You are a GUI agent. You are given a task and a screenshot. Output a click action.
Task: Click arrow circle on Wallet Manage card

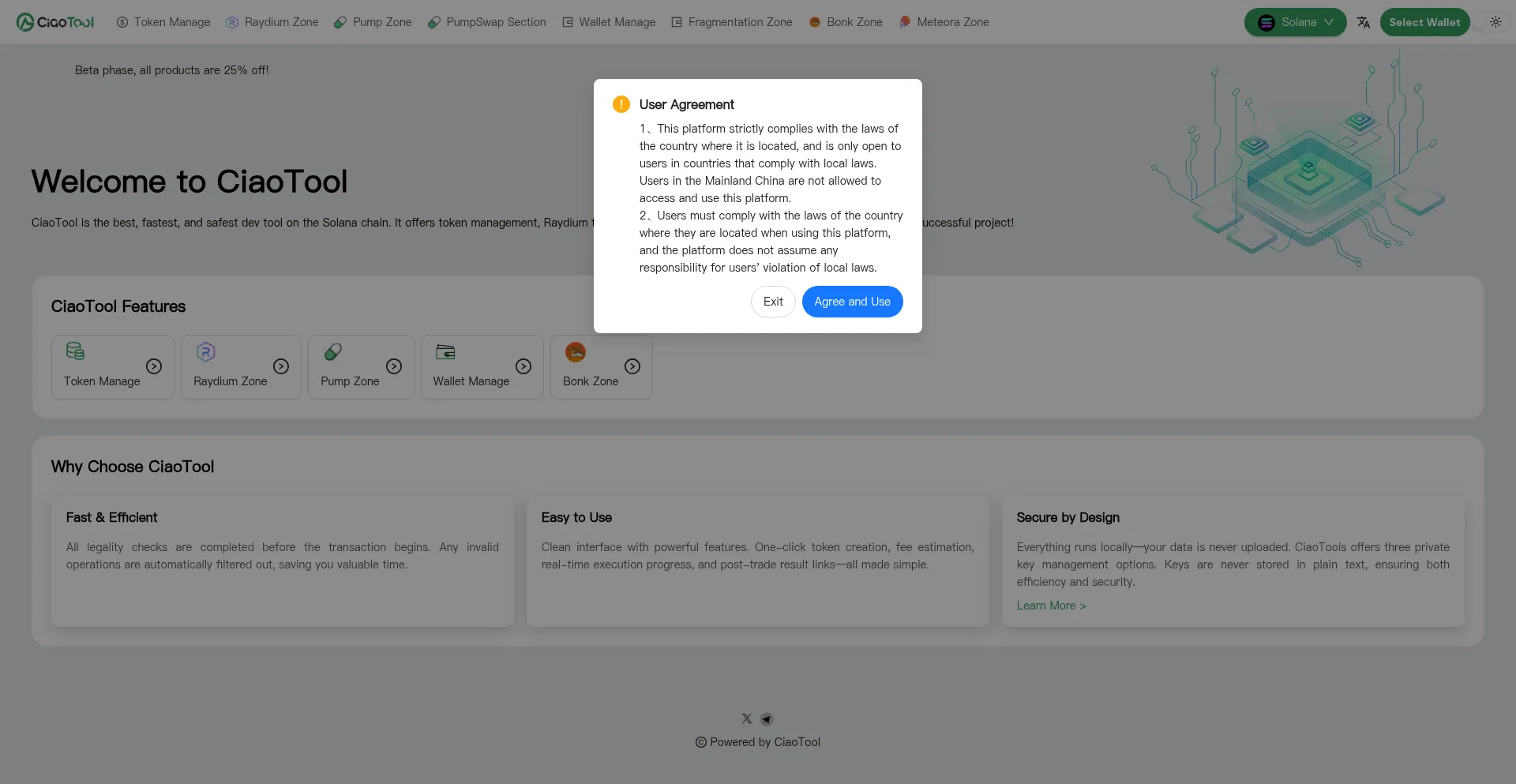coord(523,366)
